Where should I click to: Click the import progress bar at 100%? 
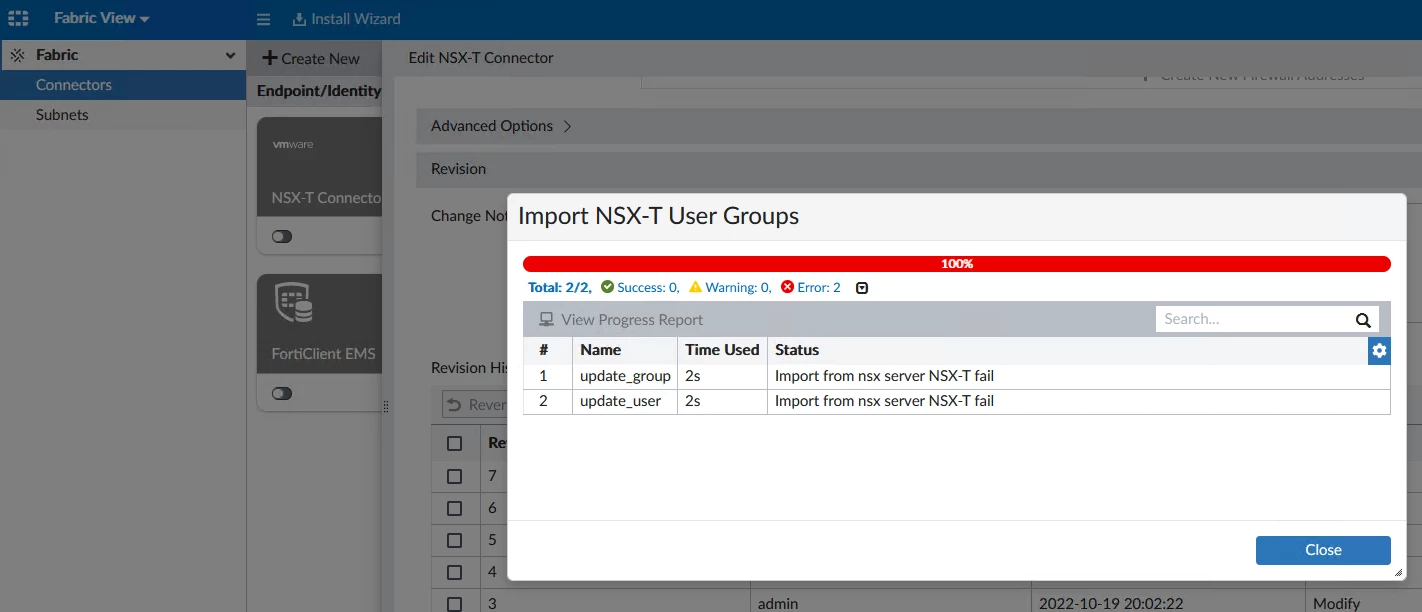coord(957,264)
